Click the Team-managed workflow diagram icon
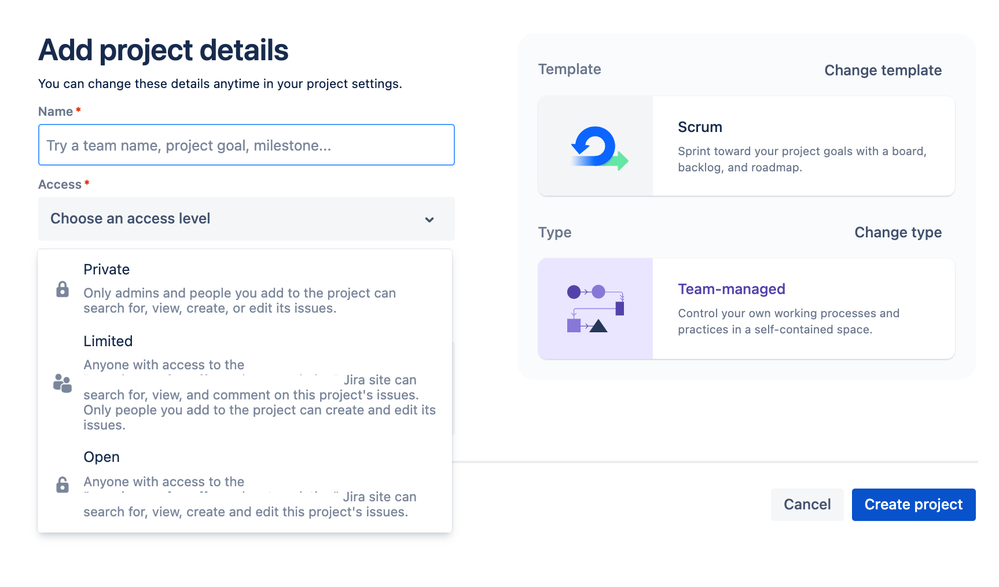Viewport: 999px width, 587px height. pyautogui.click(x=595, y=308)
